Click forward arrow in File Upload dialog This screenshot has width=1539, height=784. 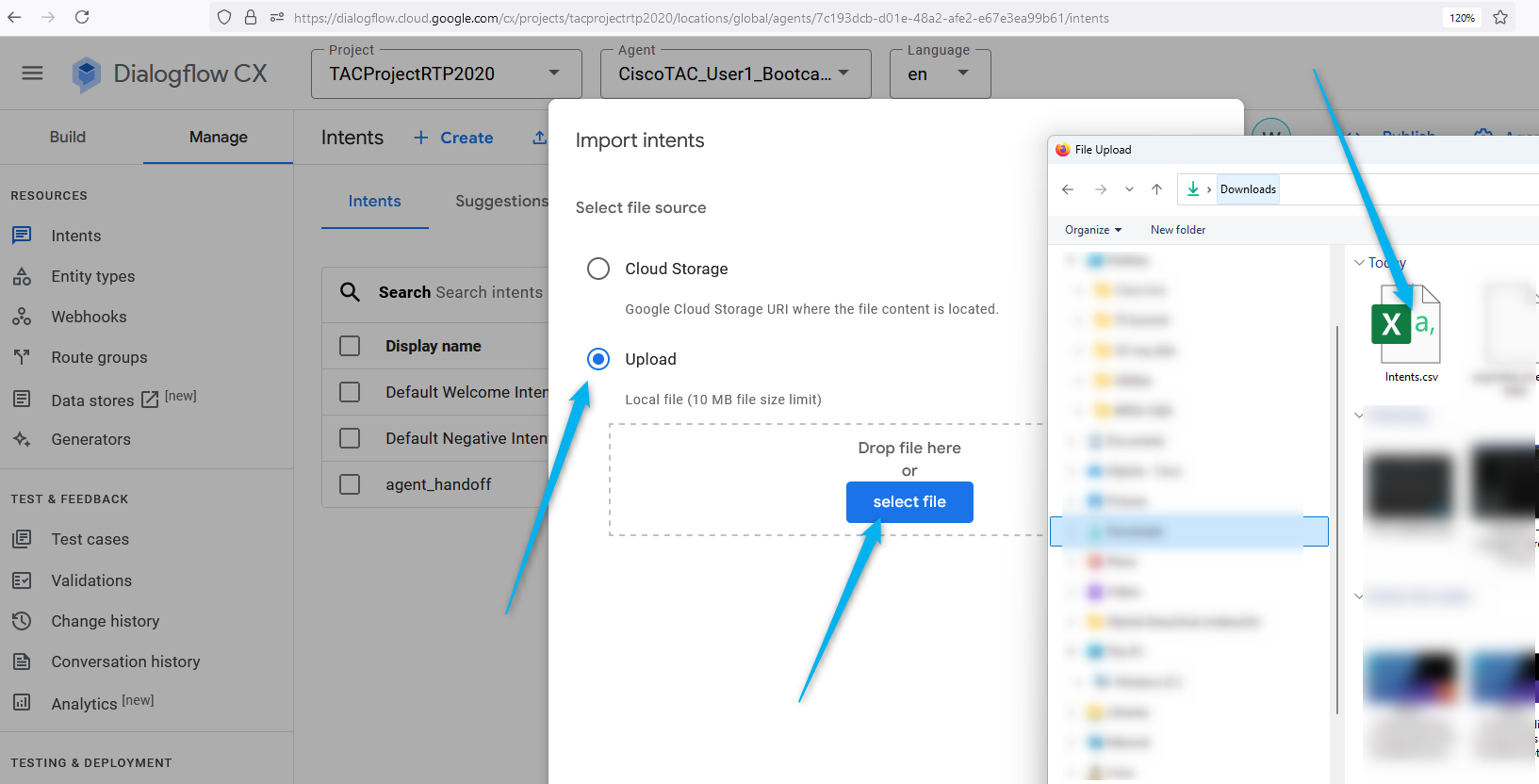pyautogui.click(x=1101, y=189)
